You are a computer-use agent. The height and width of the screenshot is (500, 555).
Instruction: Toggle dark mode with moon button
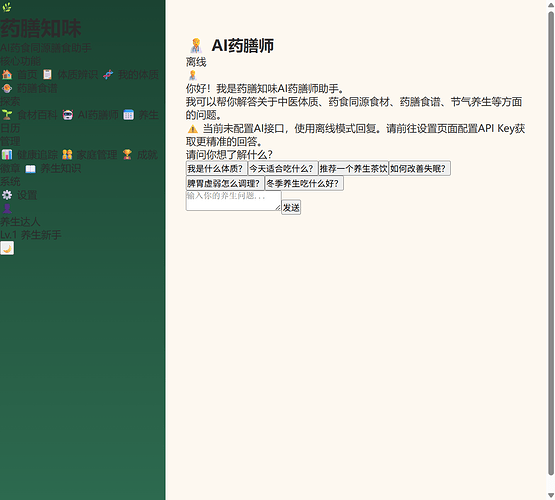point(7,248)
